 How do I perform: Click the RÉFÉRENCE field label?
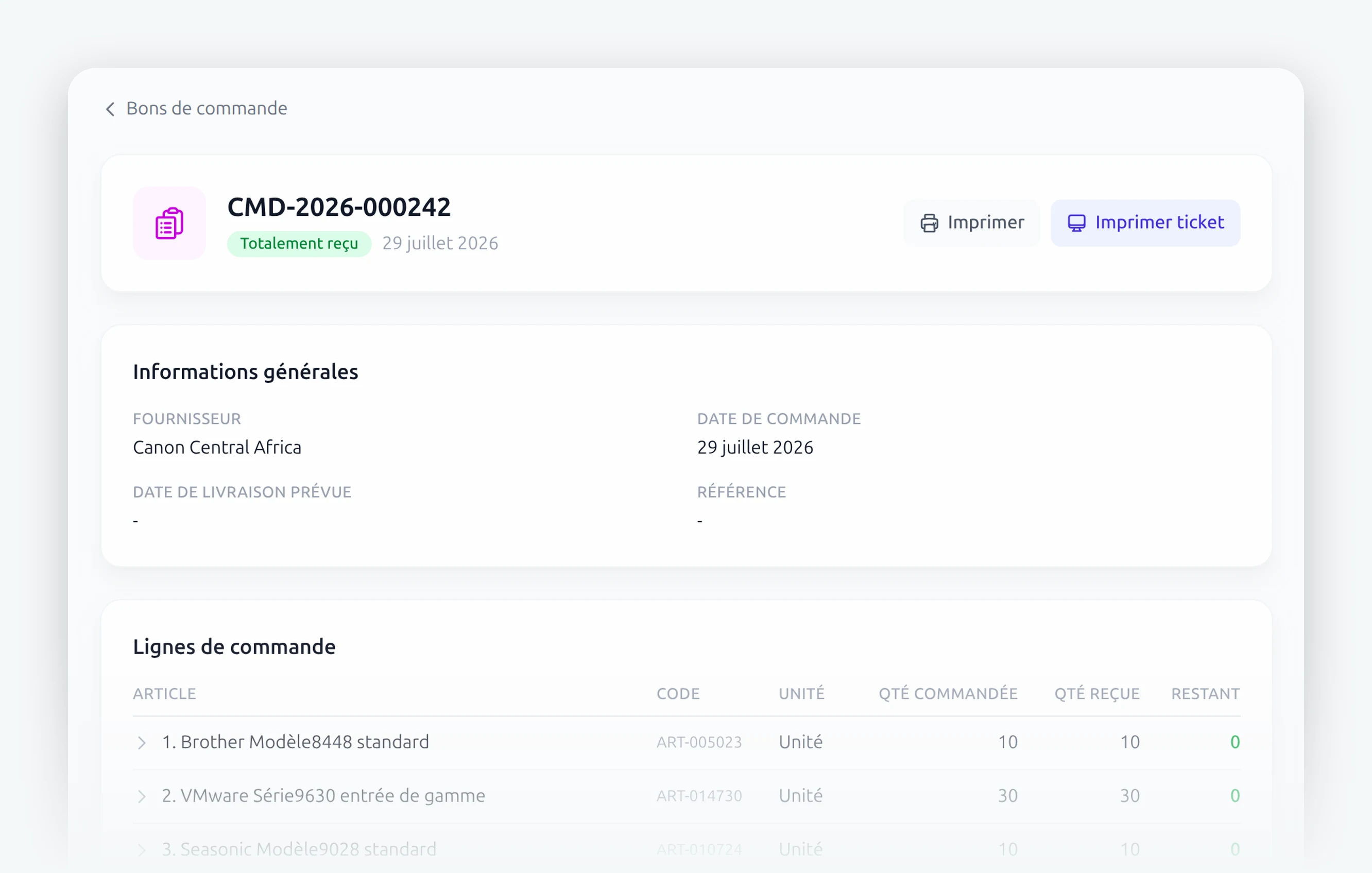[741, 492]
